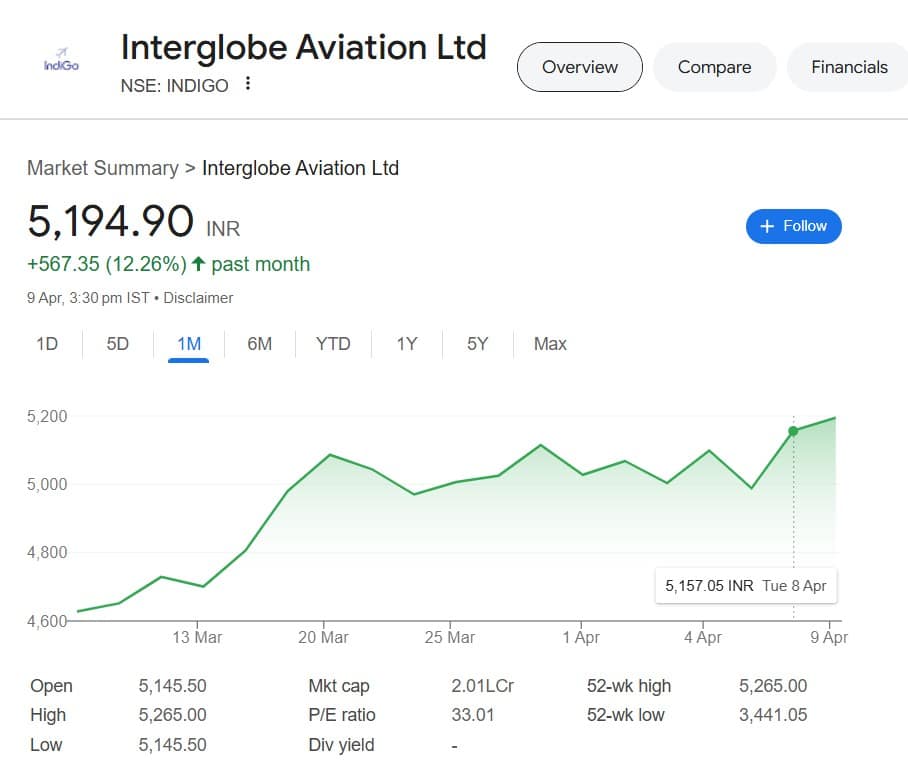Show the Max chart range

[x=550, y=344]
